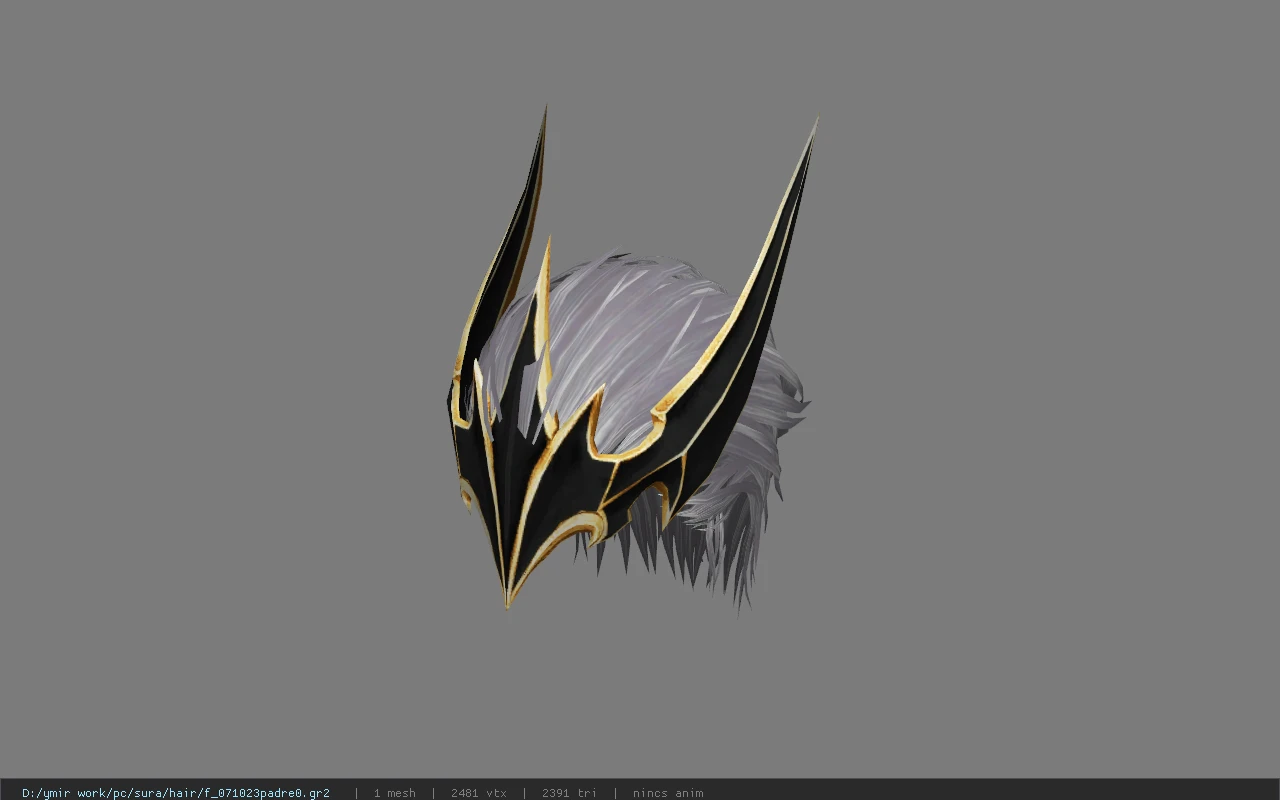The width and height of the screenshot is (1280, 800).
Task: Click the "1 mesh" status bar entry
Action: [394, 793]
